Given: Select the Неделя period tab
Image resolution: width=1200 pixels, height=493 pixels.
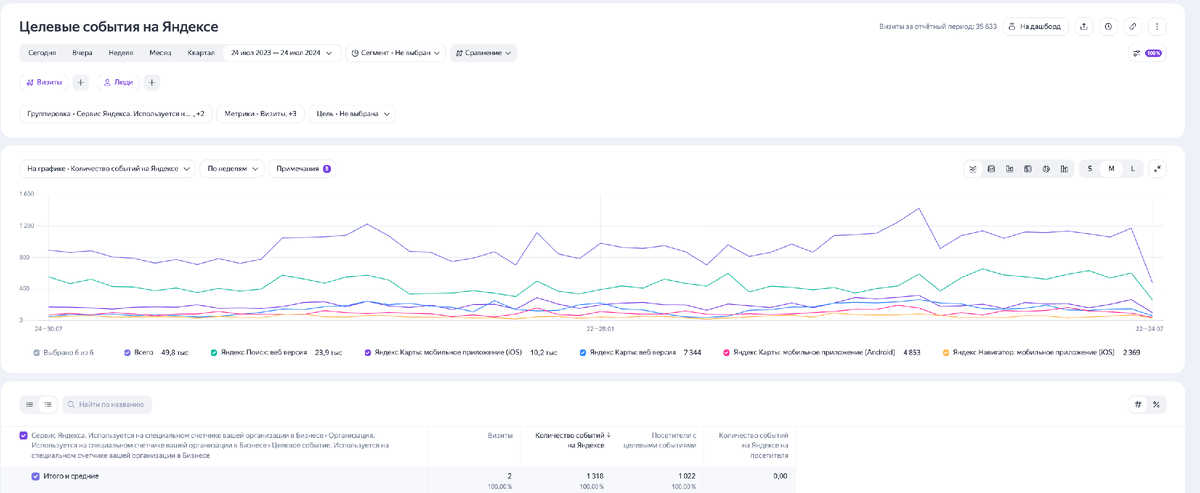Looking at the screenshot, I should click(121, 53).
